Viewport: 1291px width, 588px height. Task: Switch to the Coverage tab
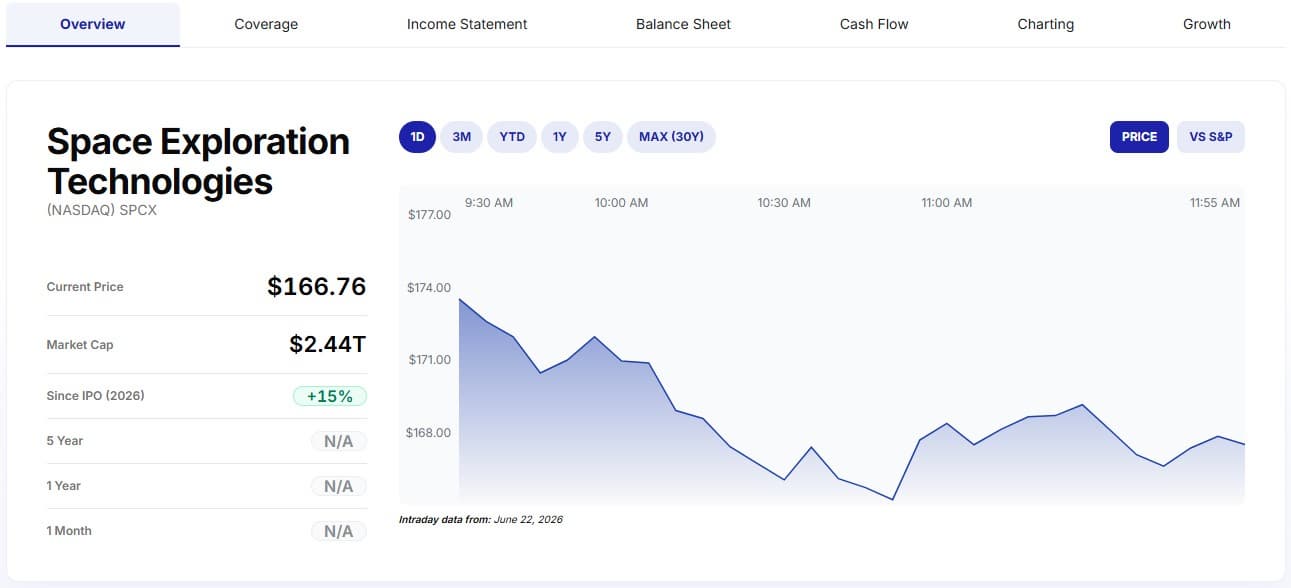click(x=266, y=24)
